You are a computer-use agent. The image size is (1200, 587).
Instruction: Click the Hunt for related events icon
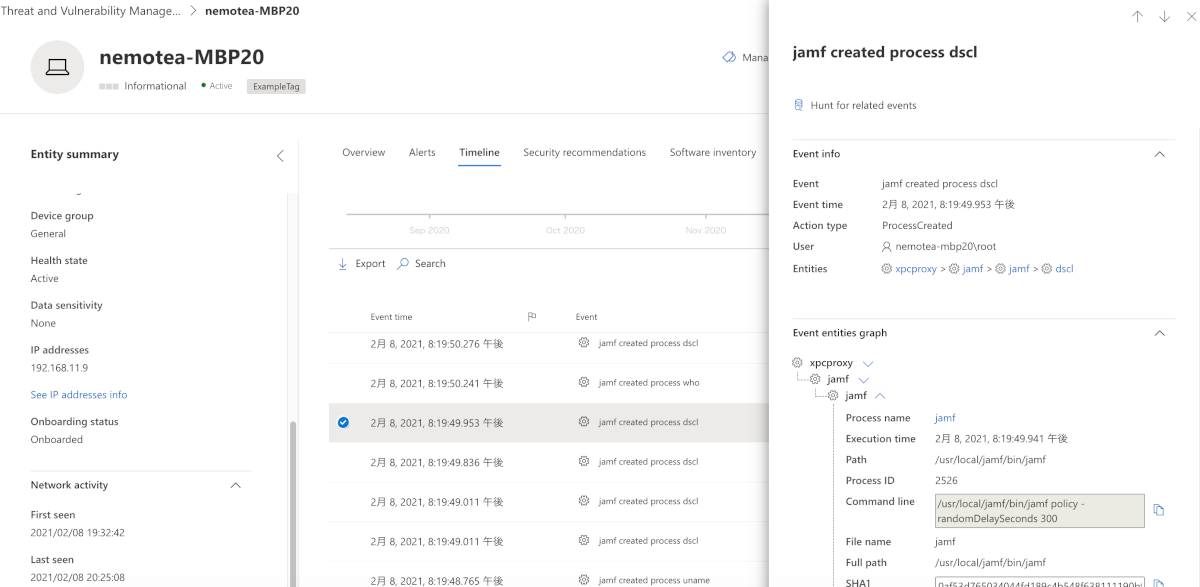797,104
